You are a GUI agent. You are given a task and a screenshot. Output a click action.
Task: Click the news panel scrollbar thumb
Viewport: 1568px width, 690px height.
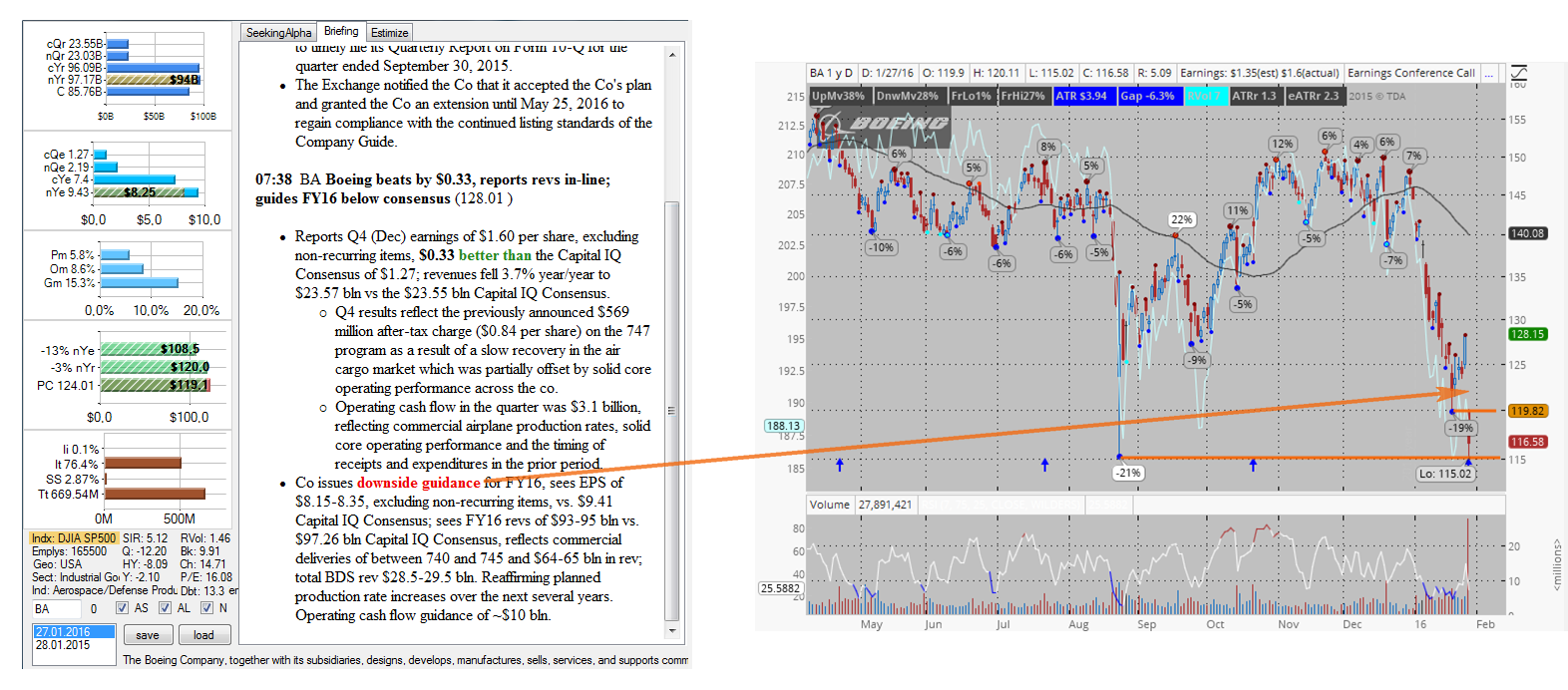pyautogui.click(x=672, y=410)
